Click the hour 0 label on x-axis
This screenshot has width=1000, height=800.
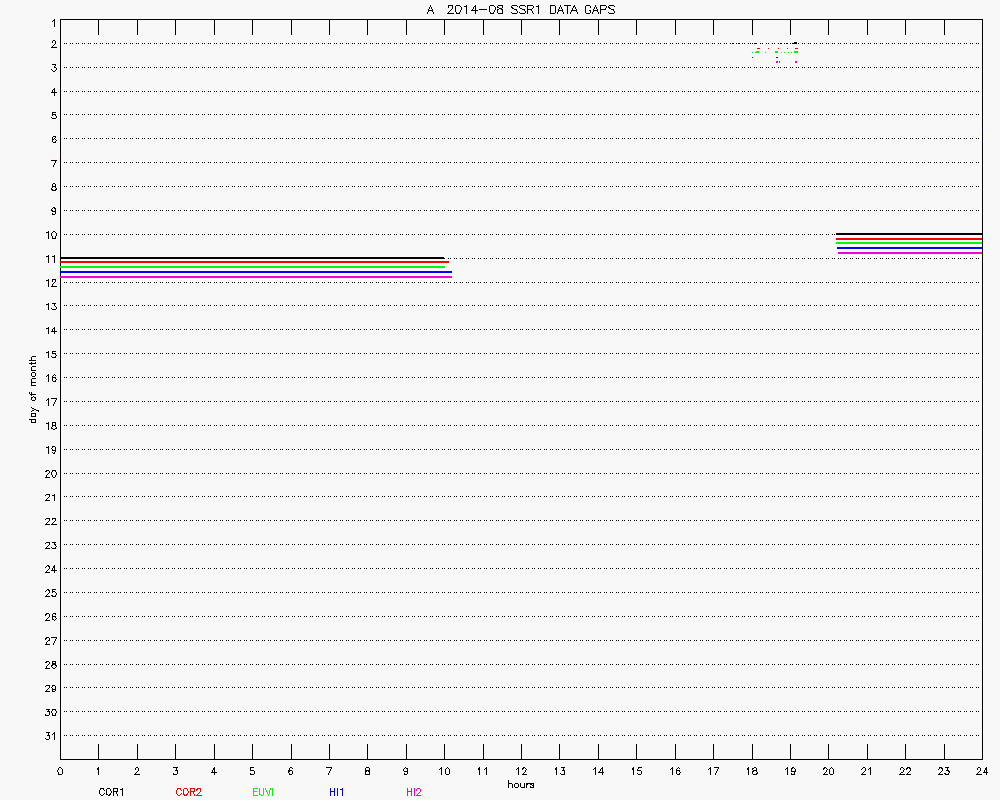pos(60,771)
